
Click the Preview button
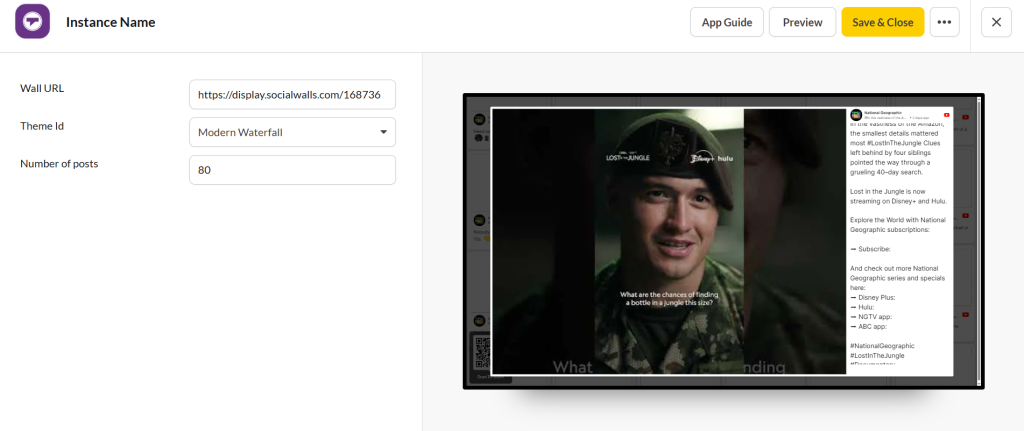802,22
